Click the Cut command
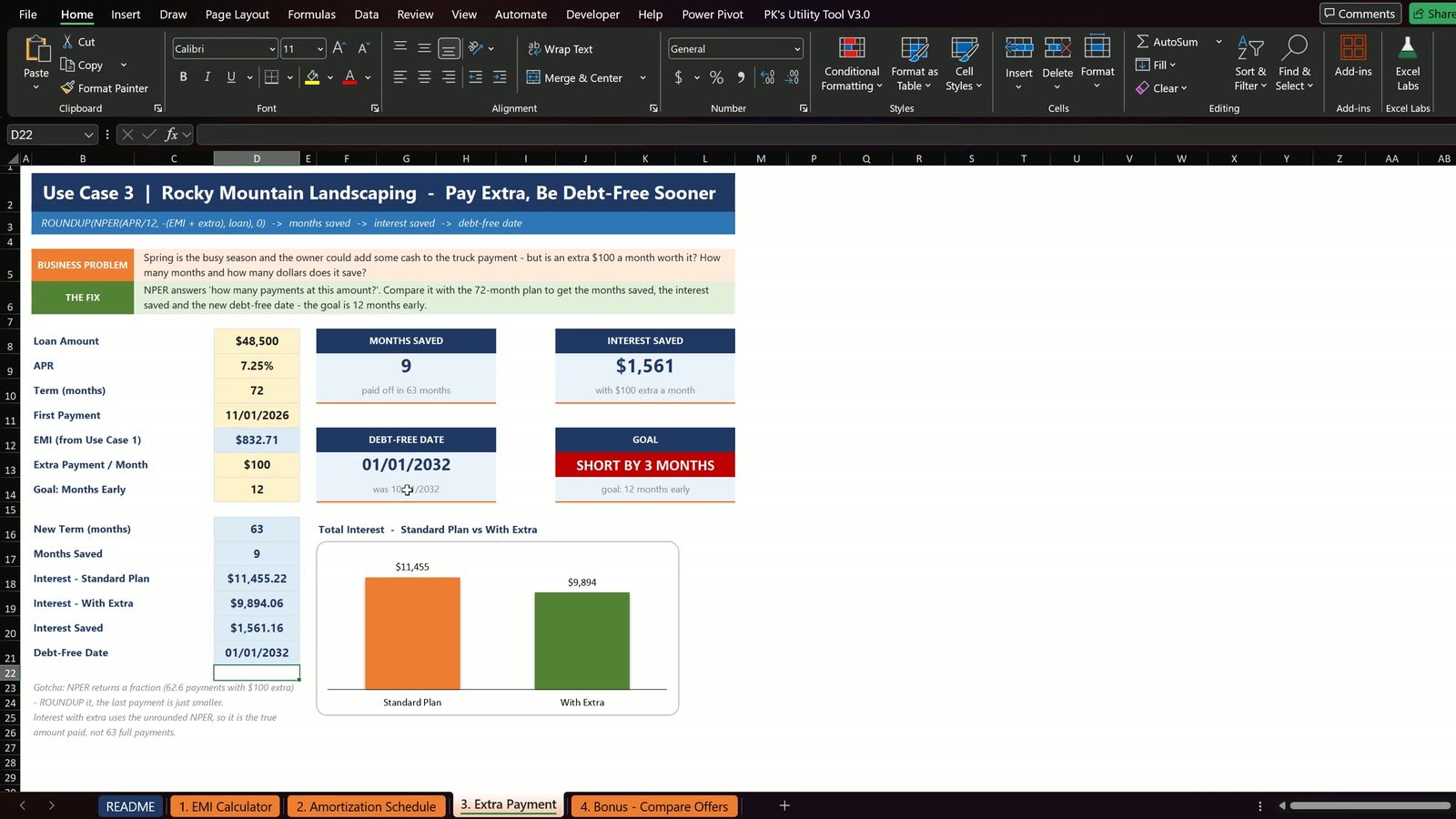The width and height of the screenshot is (1456, 819). click(78, 42)
